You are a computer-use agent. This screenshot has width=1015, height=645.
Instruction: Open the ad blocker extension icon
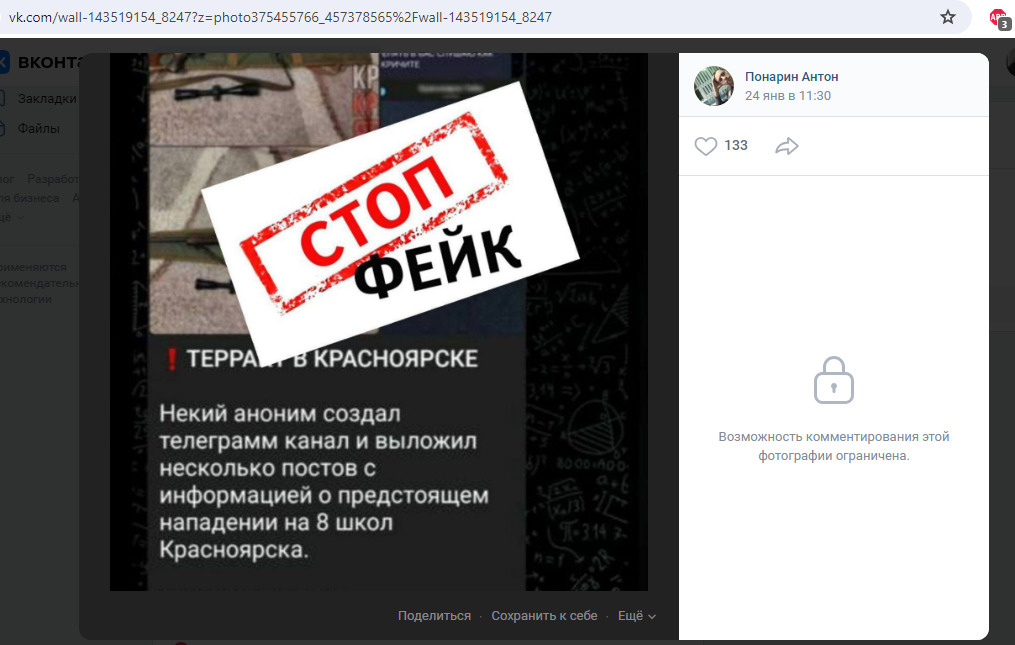coord(999,19)
